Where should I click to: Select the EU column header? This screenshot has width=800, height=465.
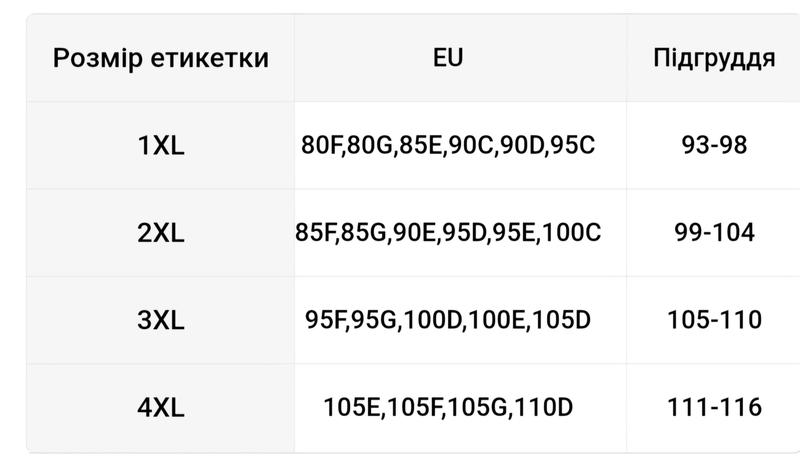448,58
